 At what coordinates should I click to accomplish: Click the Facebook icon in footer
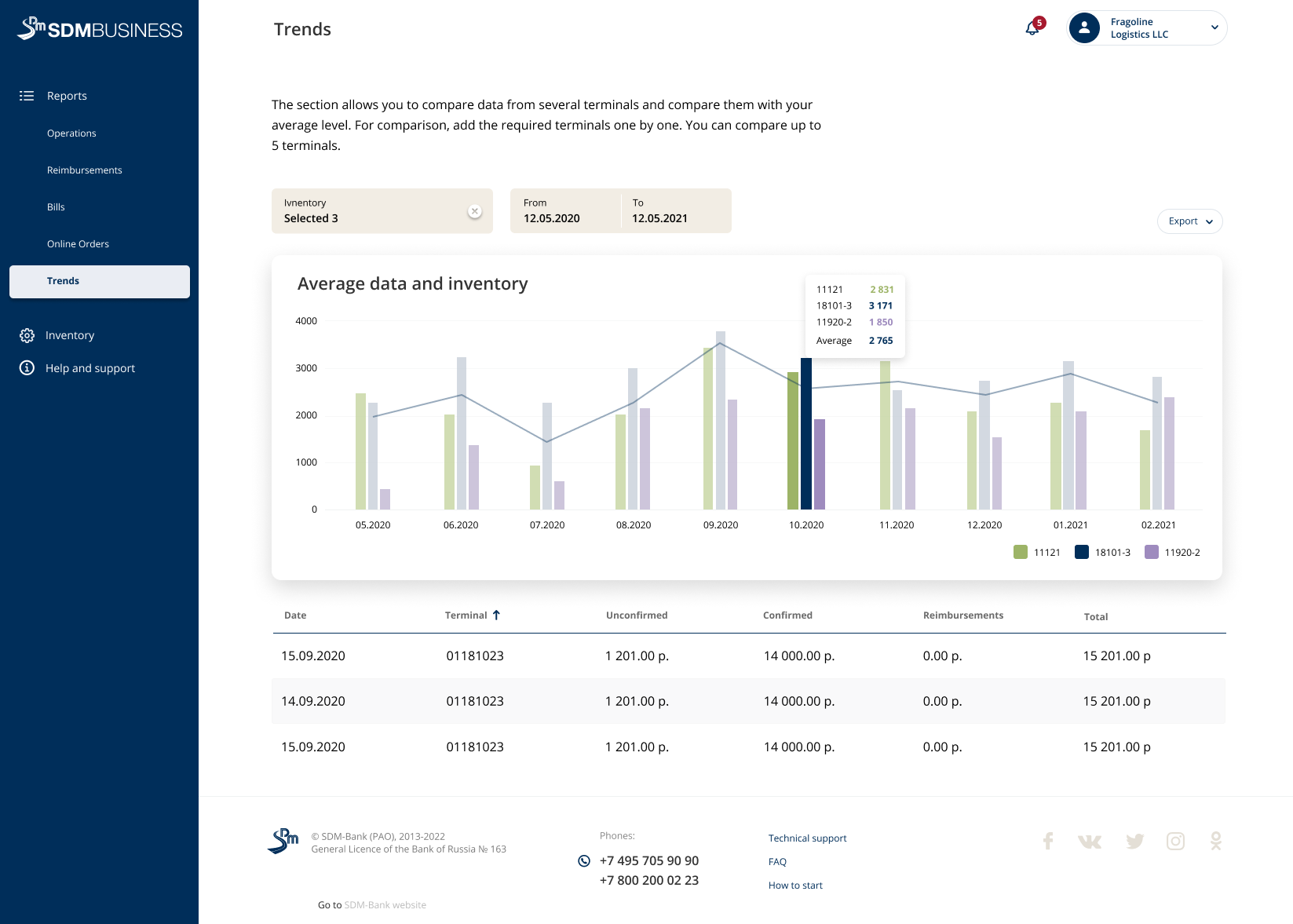1048,842
